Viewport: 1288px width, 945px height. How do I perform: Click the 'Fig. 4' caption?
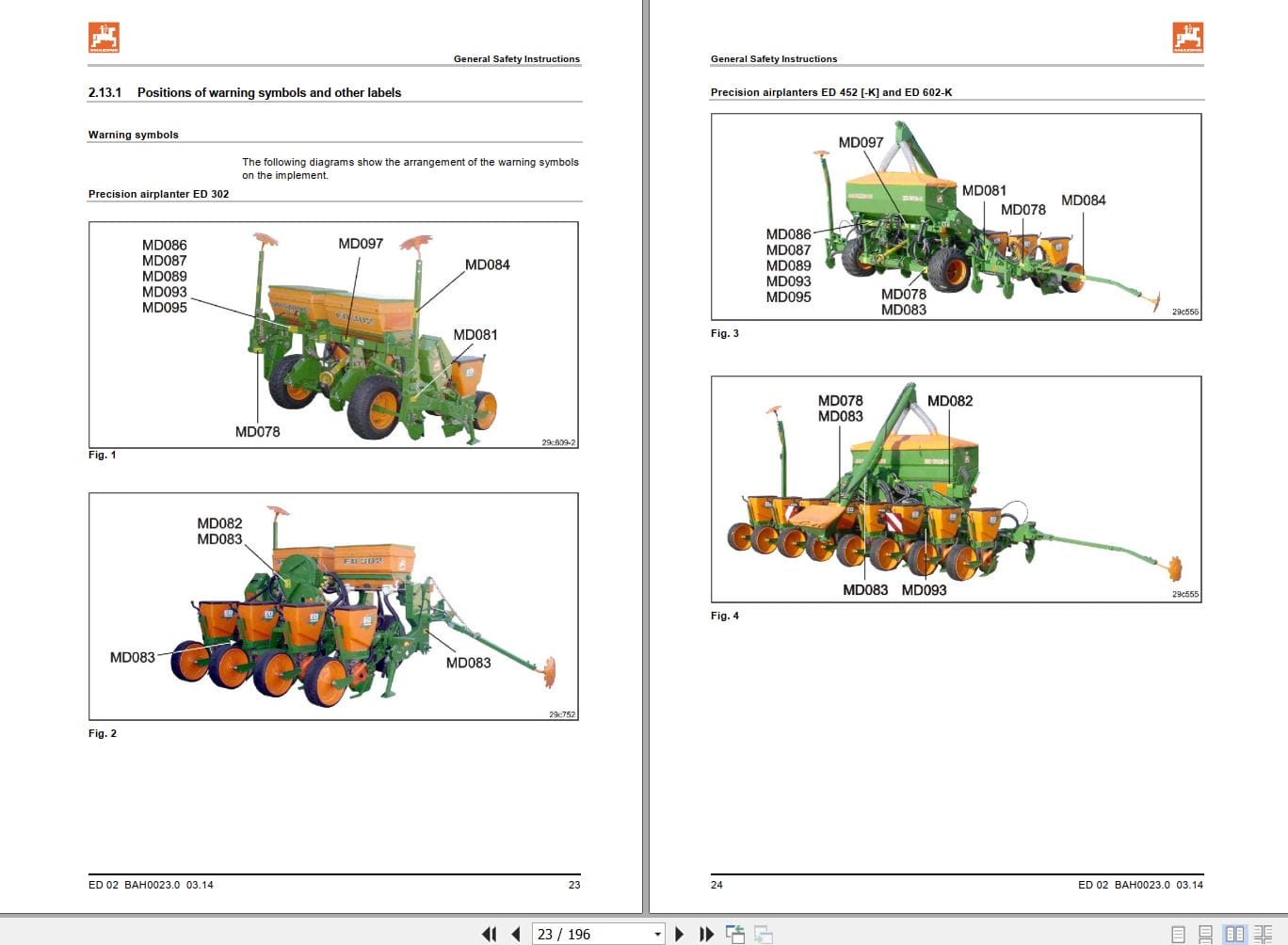point(725,616)
